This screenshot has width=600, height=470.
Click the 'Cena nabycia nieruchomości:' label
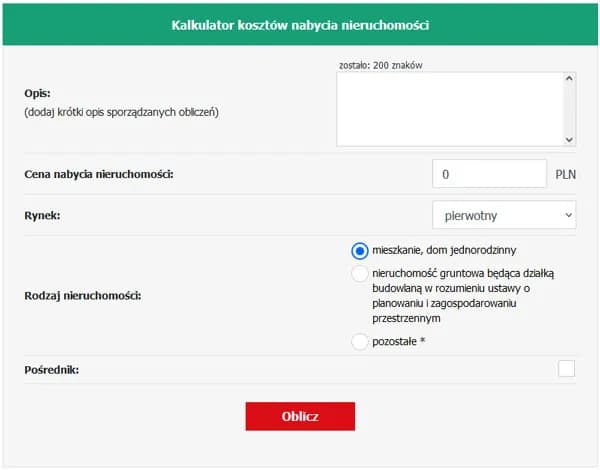[99, 174]
